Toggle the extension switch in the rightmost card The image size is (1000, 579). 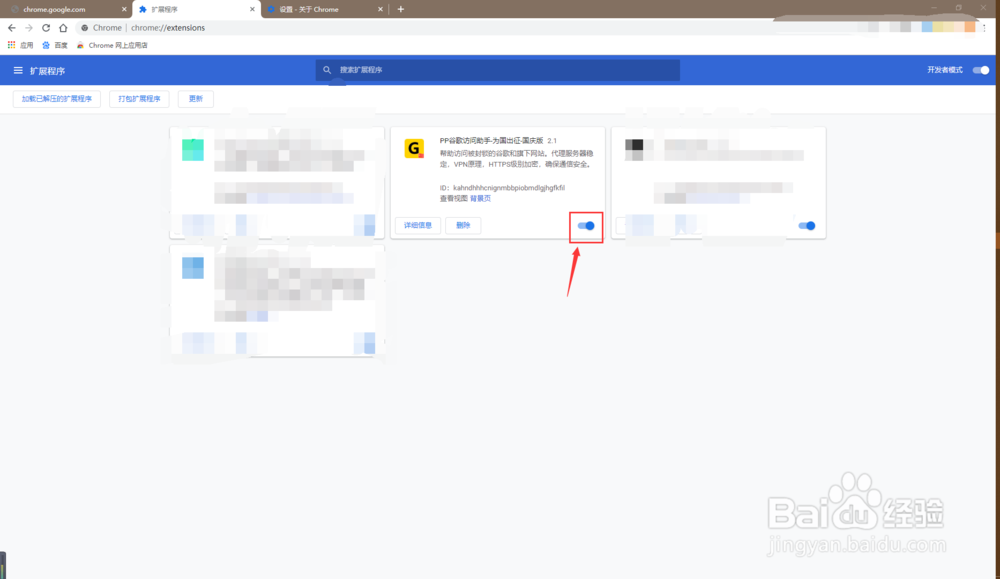tap(807, 226)
